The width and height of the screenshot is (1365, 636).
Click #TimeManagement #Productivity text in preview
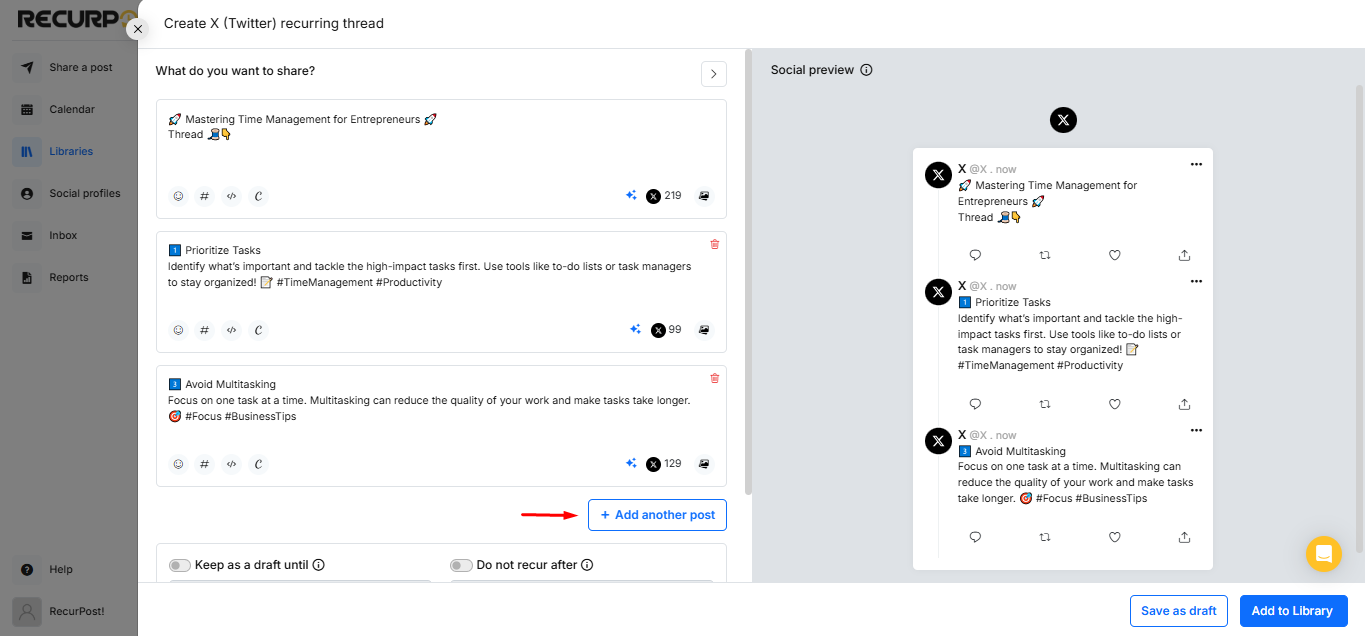point(1040,365)
